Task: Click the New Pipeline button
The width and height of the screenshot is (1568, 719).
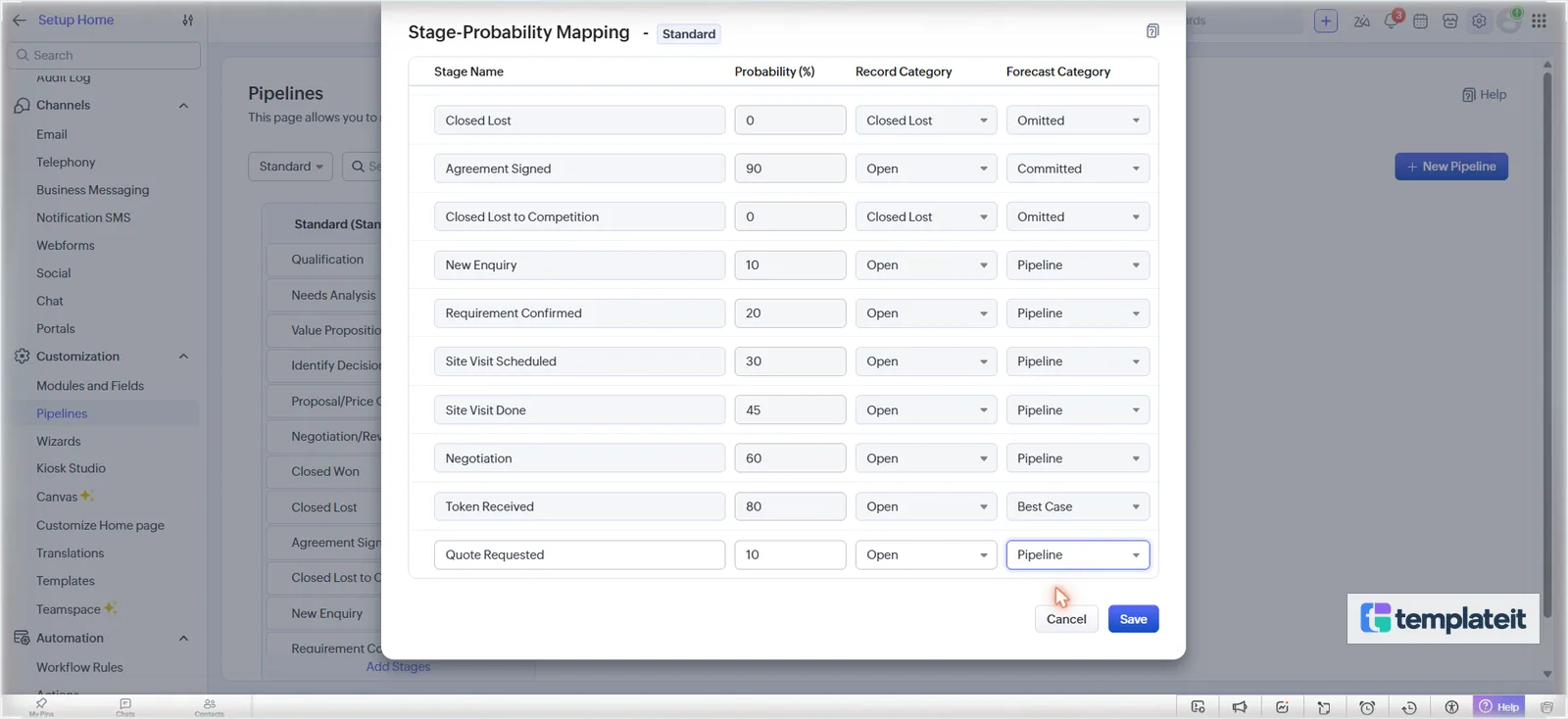Action: [x=1451, y=167]
